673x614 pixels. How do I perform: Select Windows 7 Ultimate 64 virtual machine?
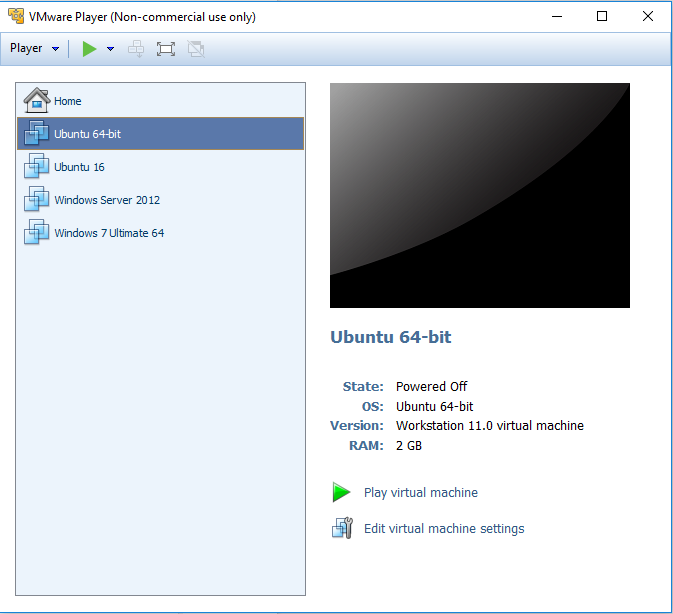161,233
